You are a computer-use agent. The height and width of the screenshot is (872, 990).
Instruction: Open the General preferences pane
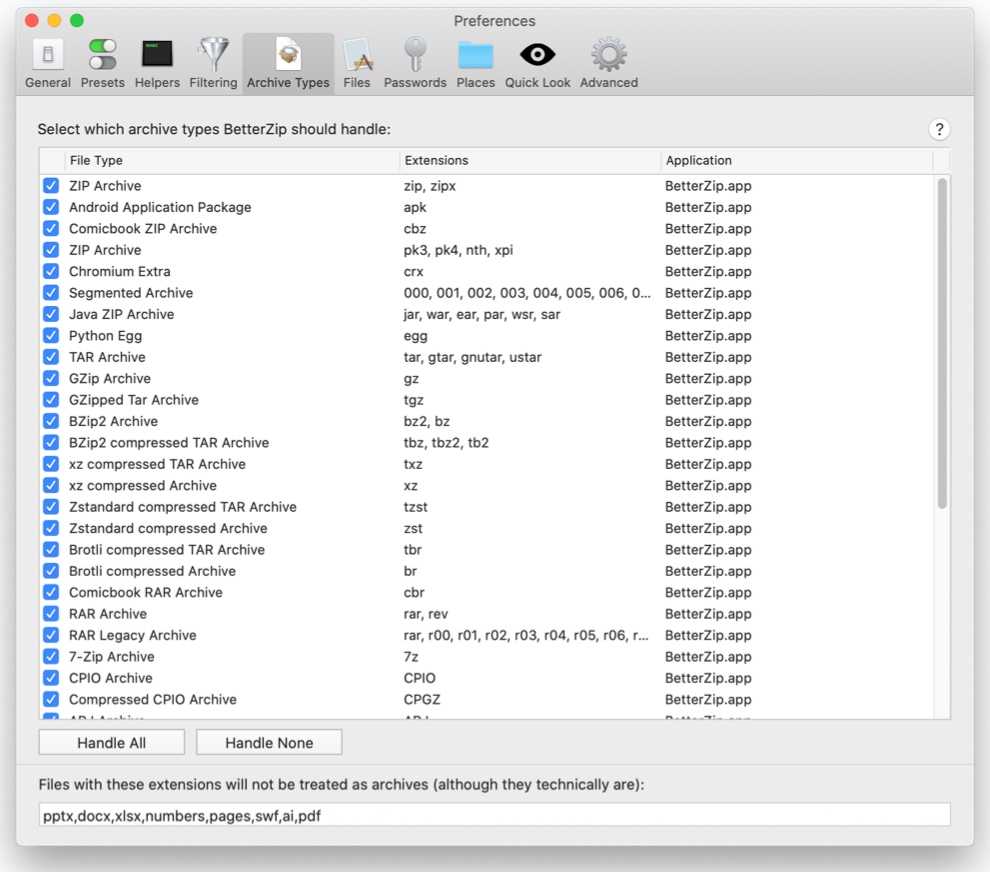tap(48, 64)
